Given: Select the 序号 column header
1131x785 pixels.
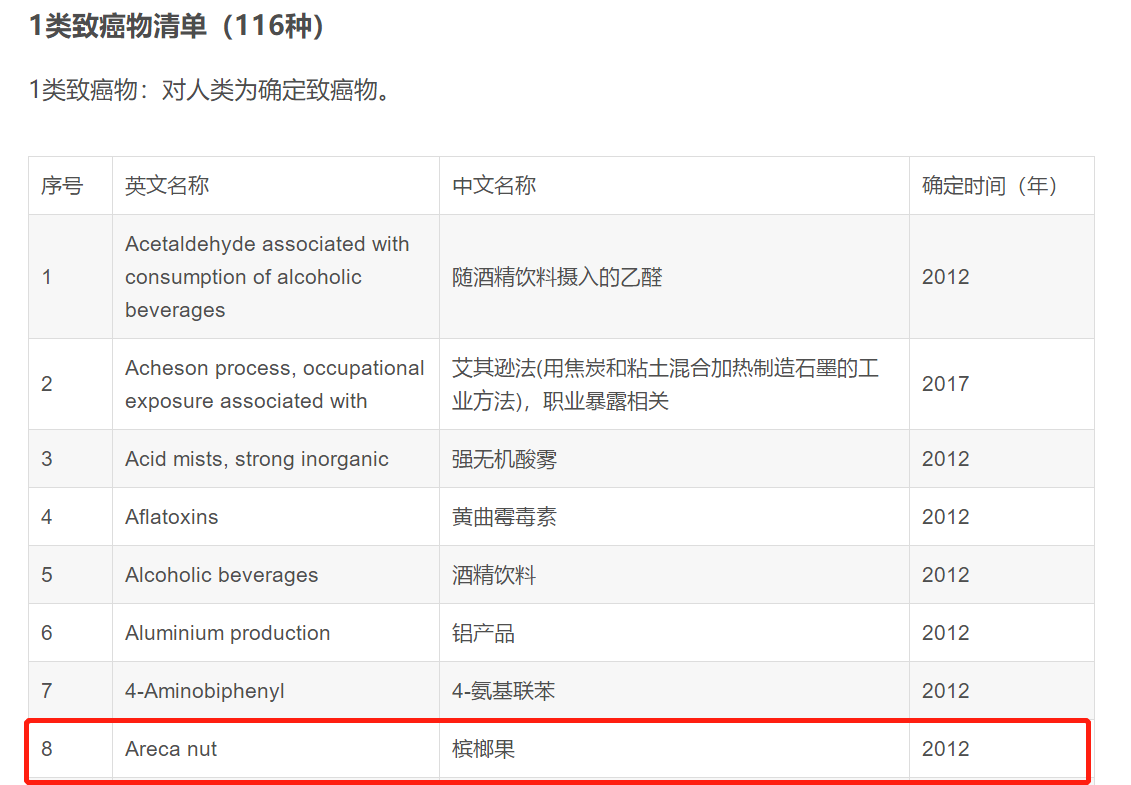Looking at the screenshot, I should (61, 186).
